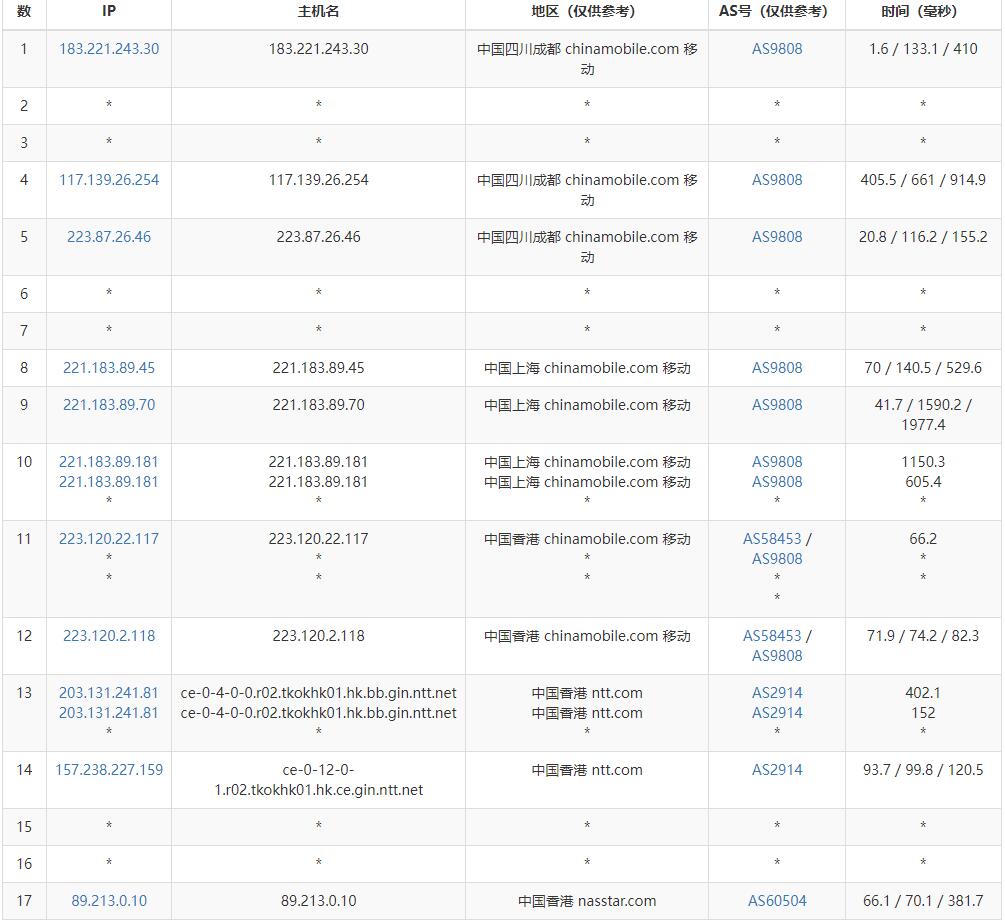Open IP link 183.221.243.30
This screenshot has width=1005, height=922.
[x=109, y=49]
